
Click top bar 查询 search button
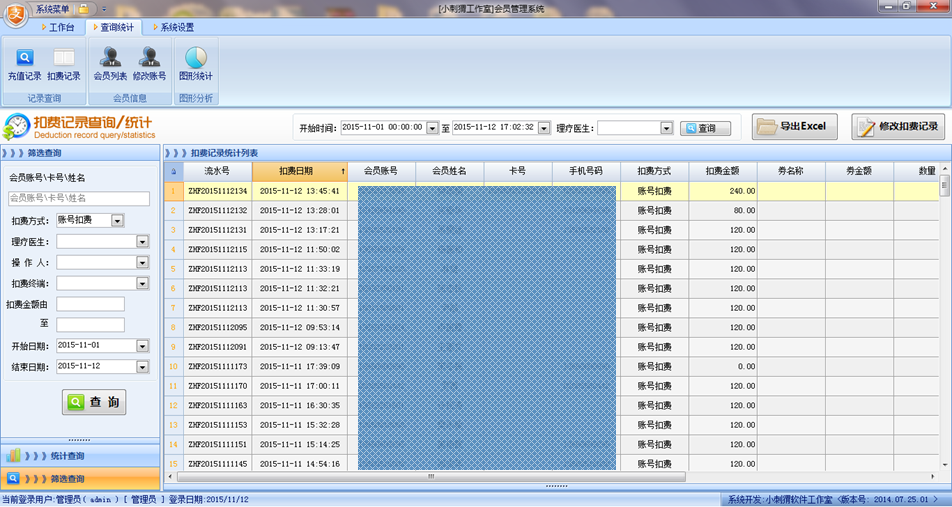click(x=705, y=128)
